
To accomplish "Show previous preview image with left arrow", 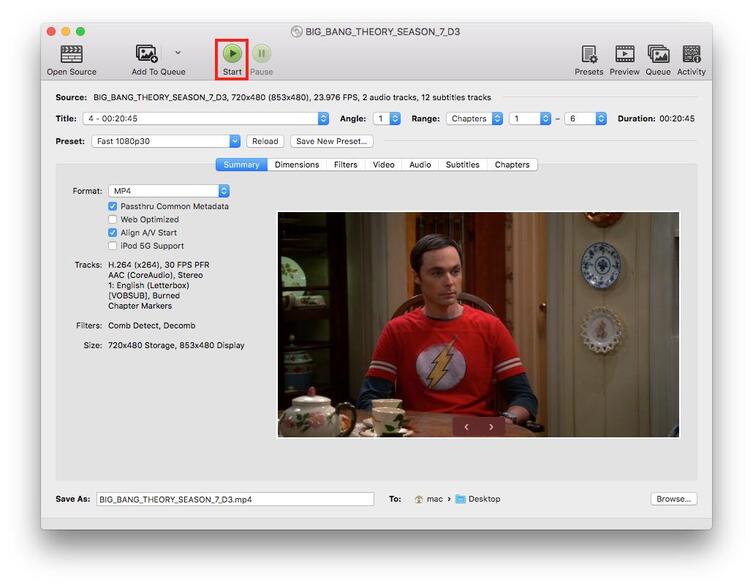I will coord(466,427).
